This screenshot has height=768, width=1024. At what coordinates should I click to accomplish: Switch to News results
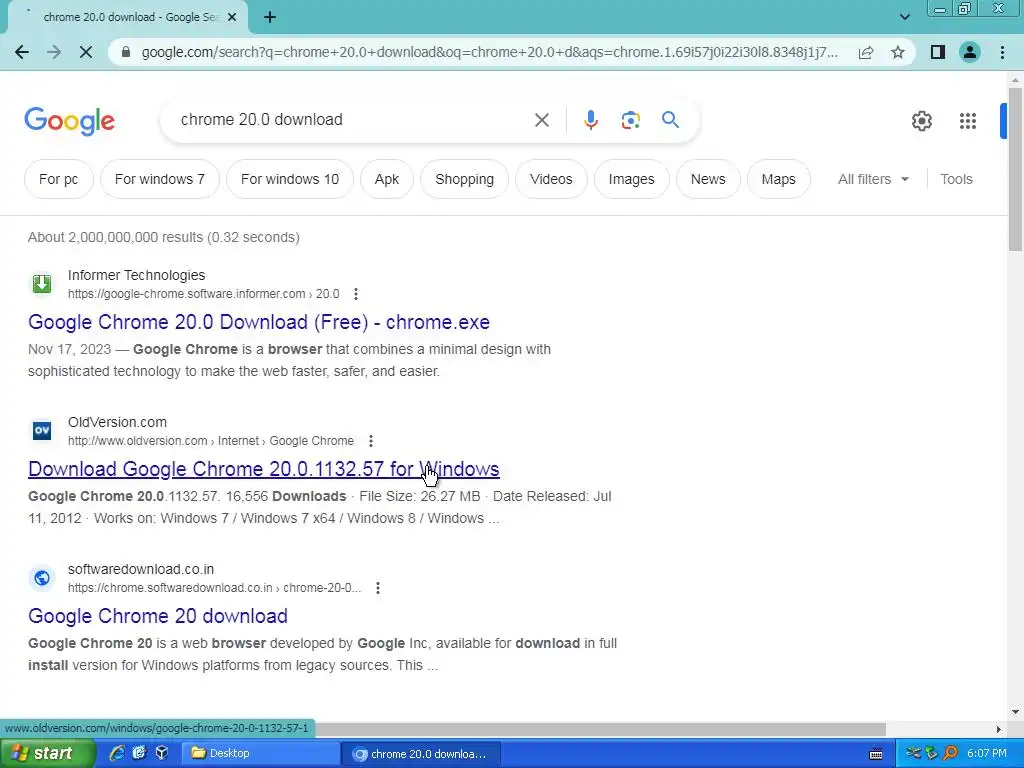click(708, 179)
